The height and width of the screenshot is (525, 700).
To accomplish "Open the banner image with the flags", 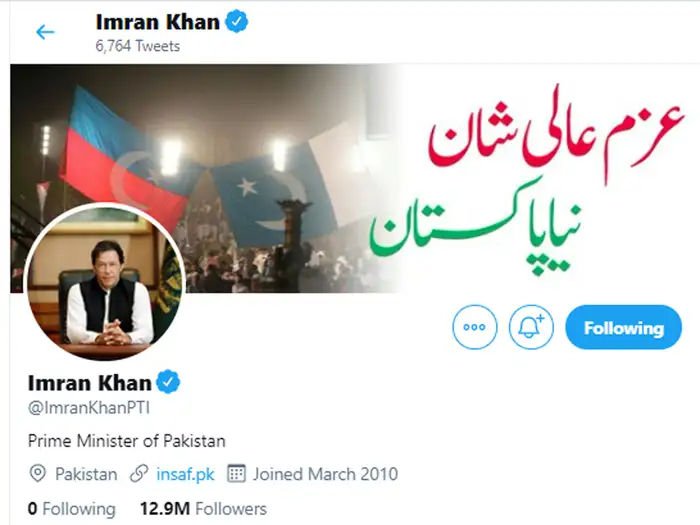I will tap(355, 179).
